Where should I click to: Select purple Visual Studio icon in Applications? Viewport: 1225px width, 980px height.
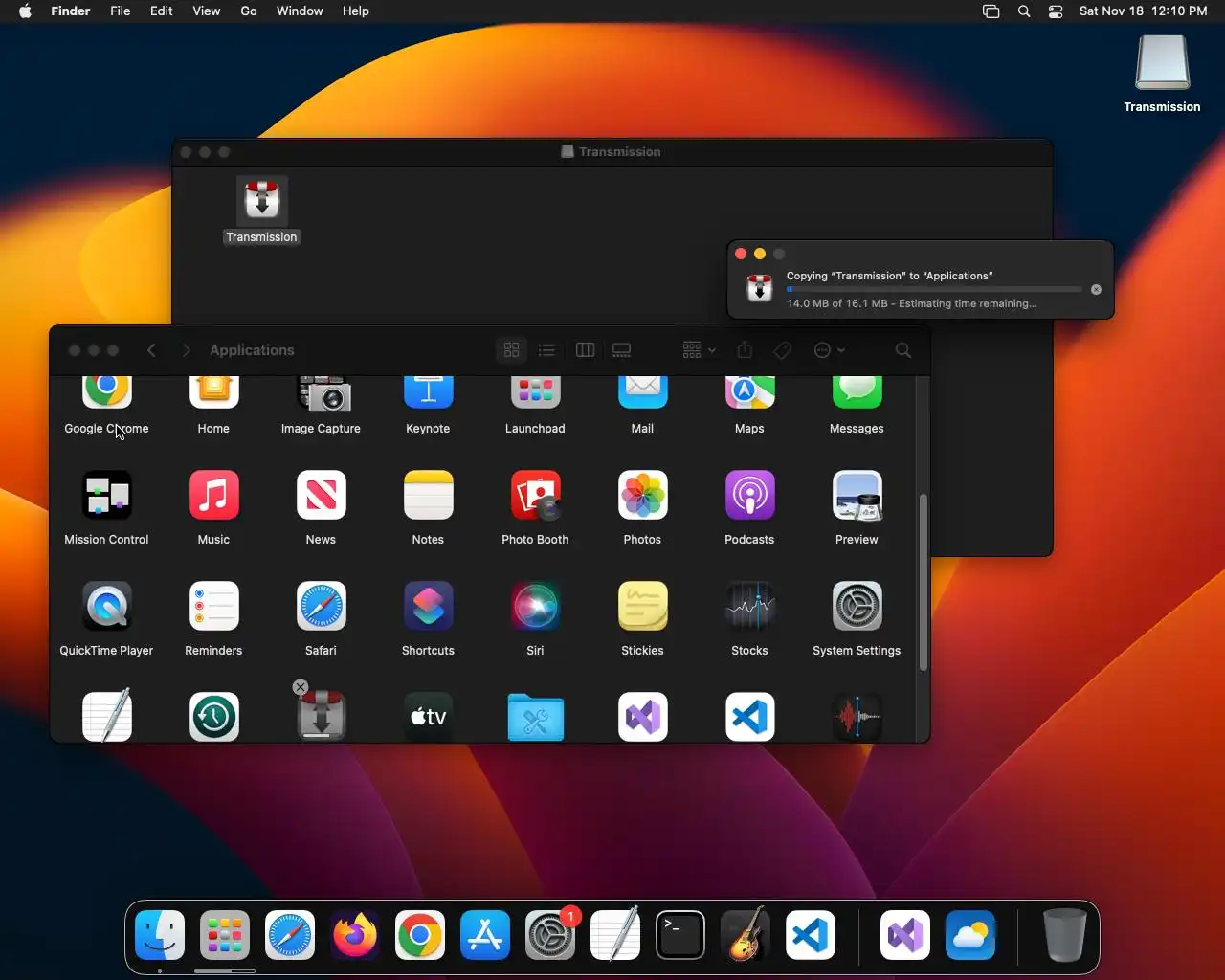click(x=642, y=717)
